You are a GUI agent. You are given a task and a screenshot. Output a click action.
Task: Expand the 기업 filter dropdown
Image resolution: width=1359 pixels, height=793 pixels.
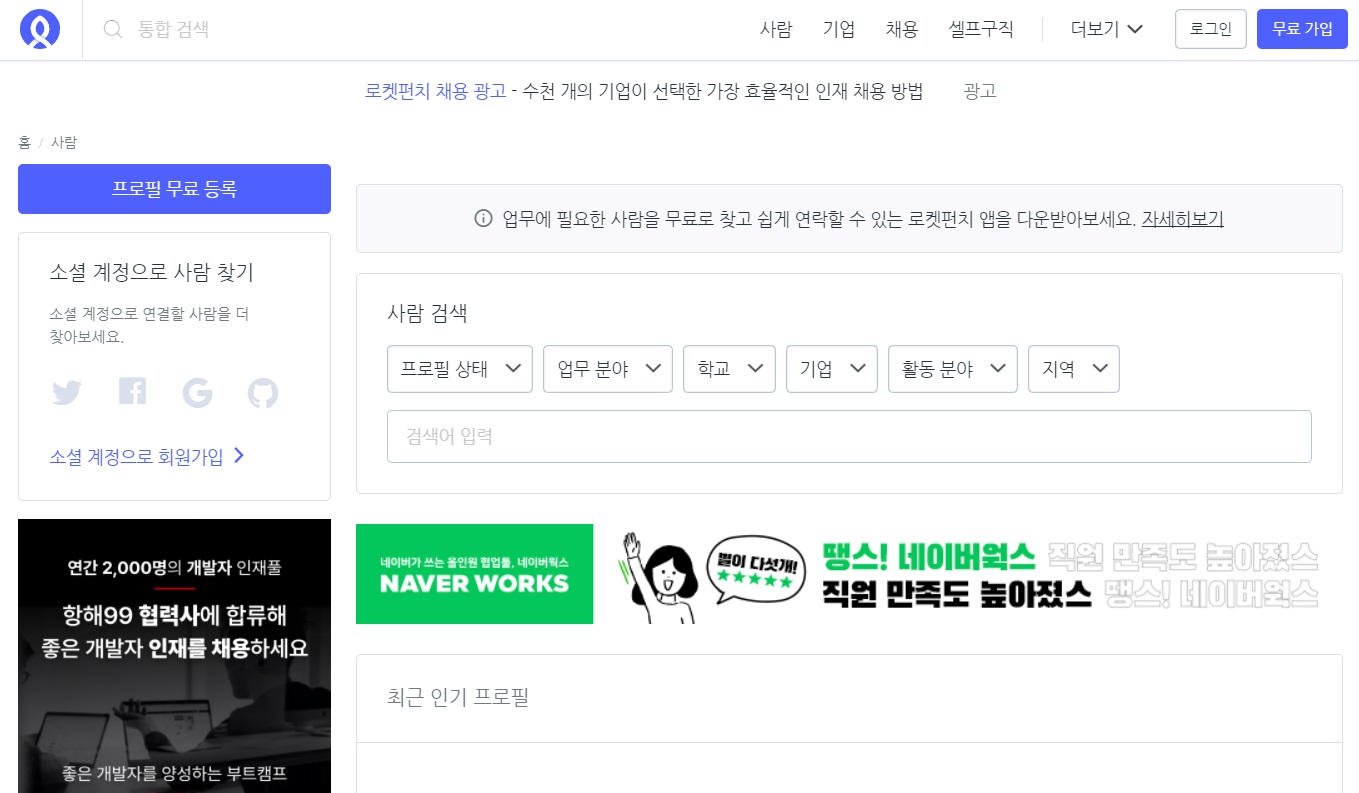tap(832, 369)
